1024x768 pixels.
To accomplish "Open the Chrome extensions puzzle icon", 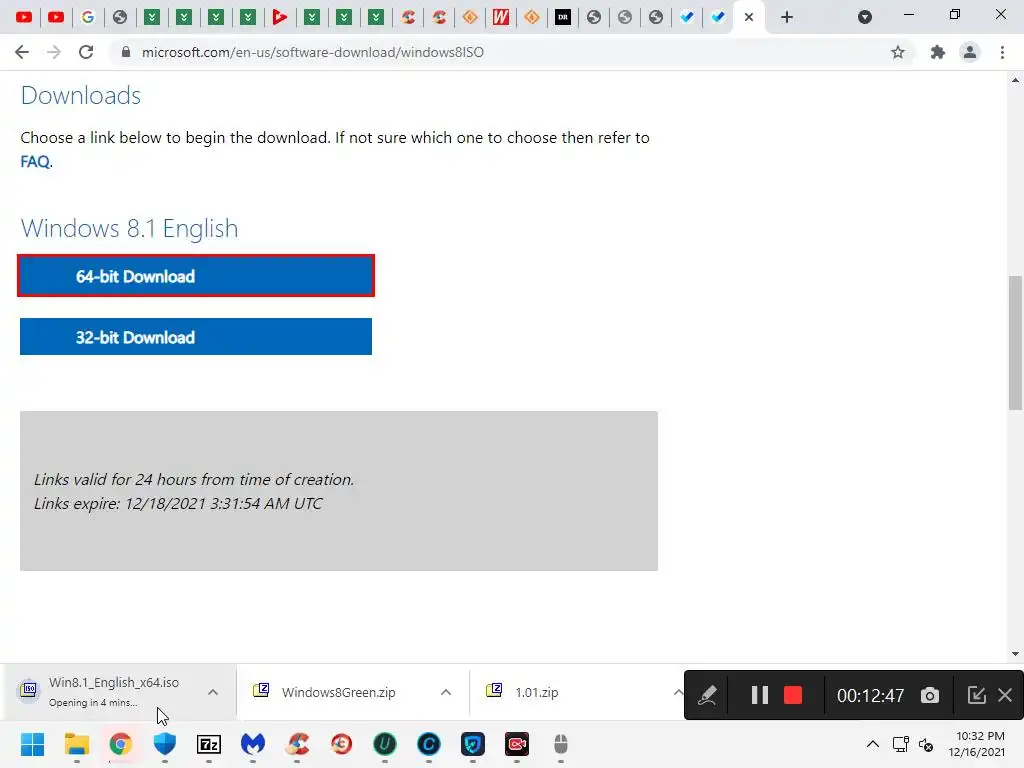I will click(937, 52).
